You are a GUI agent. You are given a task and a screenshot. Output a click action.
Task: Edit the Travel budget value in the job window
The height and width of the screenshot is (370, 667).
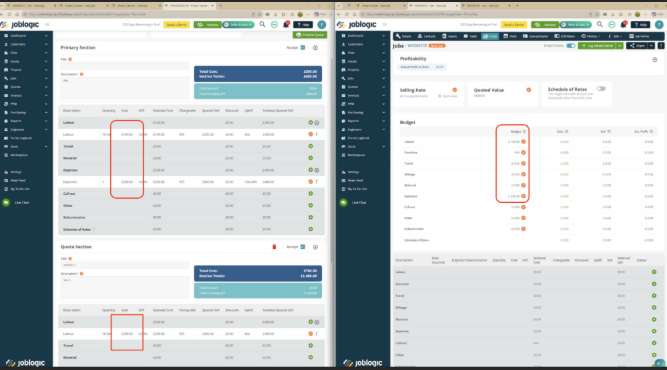[524, 163]
